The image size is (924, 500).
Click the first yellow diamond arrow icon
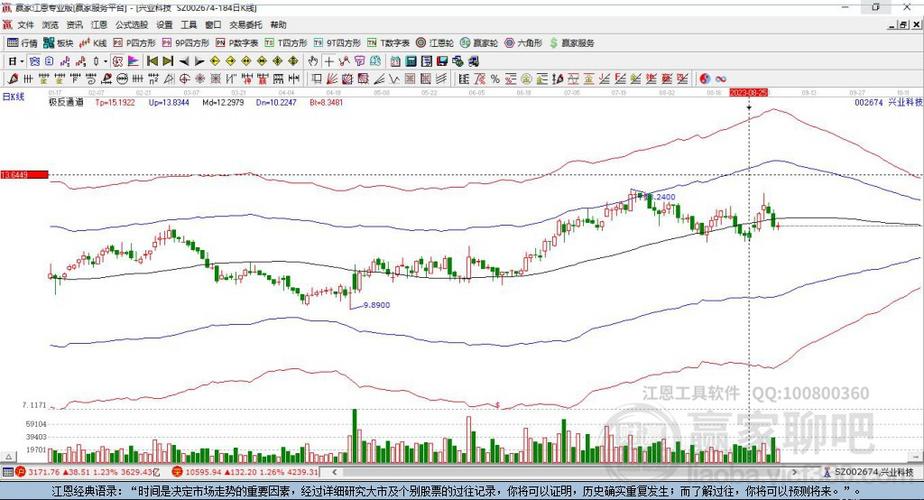tap(215, 61)
